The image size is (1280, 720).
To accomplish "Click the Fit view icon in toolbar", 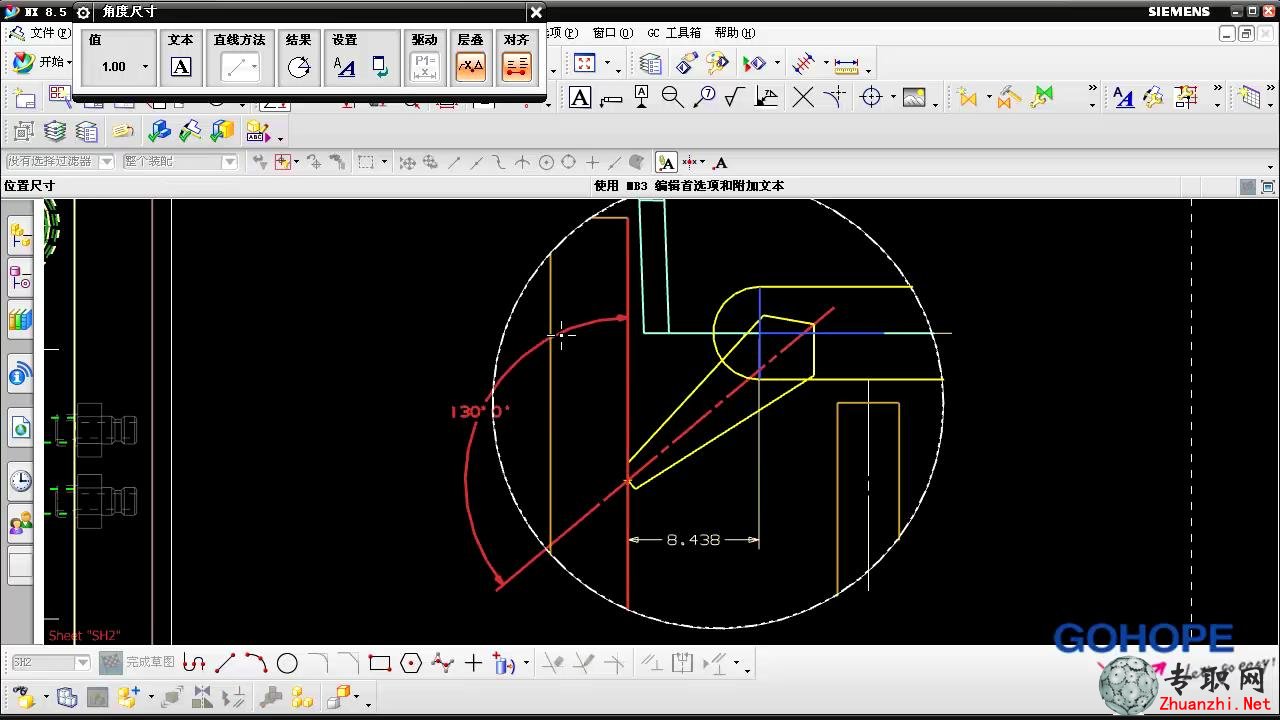I will [585, 64].
